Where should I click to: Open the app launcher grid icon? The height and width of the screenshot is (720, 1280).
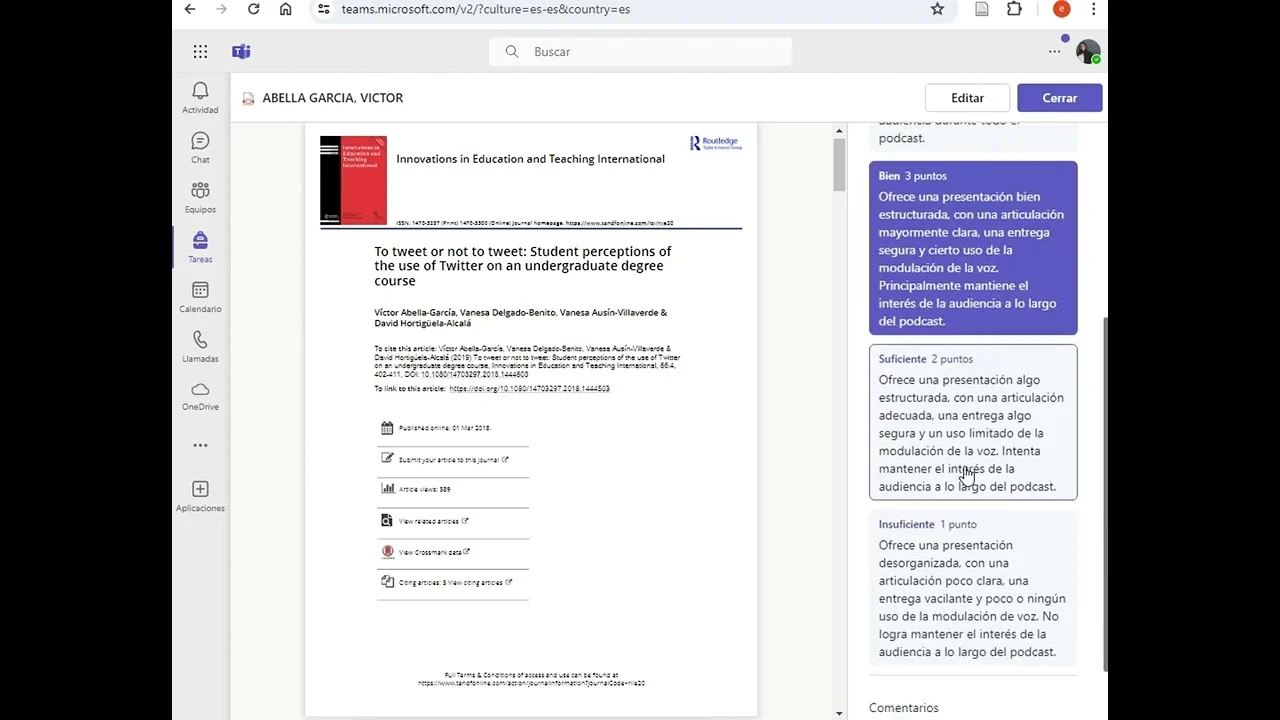[x=201, y=52]
